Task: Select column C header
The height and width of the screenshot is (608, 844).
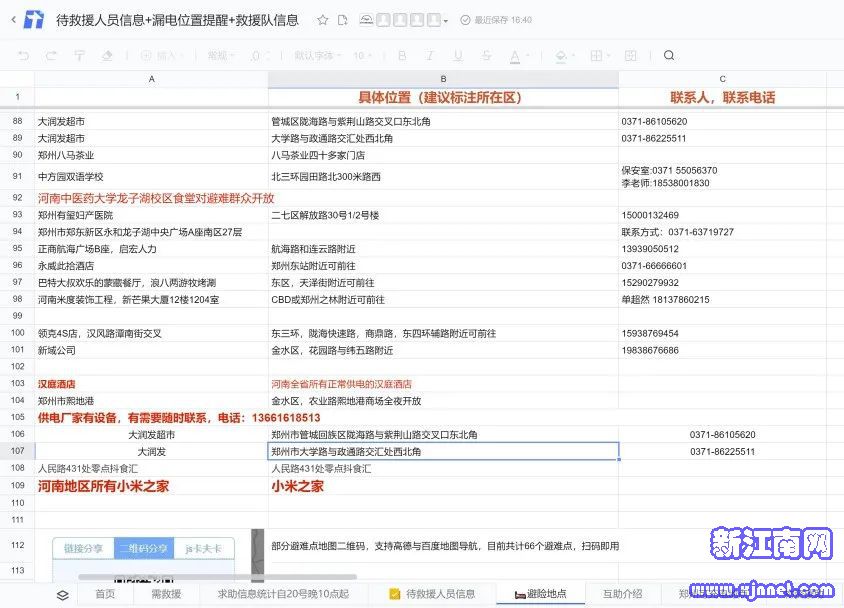Action: pyautogui.click(x=722, y=79)
